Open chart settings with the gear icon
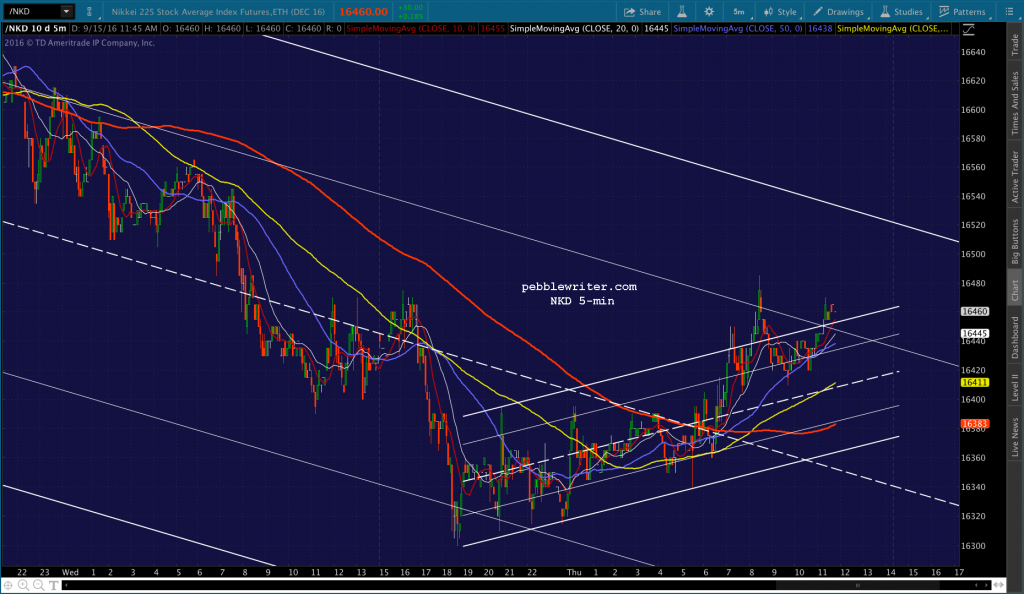The image size is (1024, 594). (709, 12)
